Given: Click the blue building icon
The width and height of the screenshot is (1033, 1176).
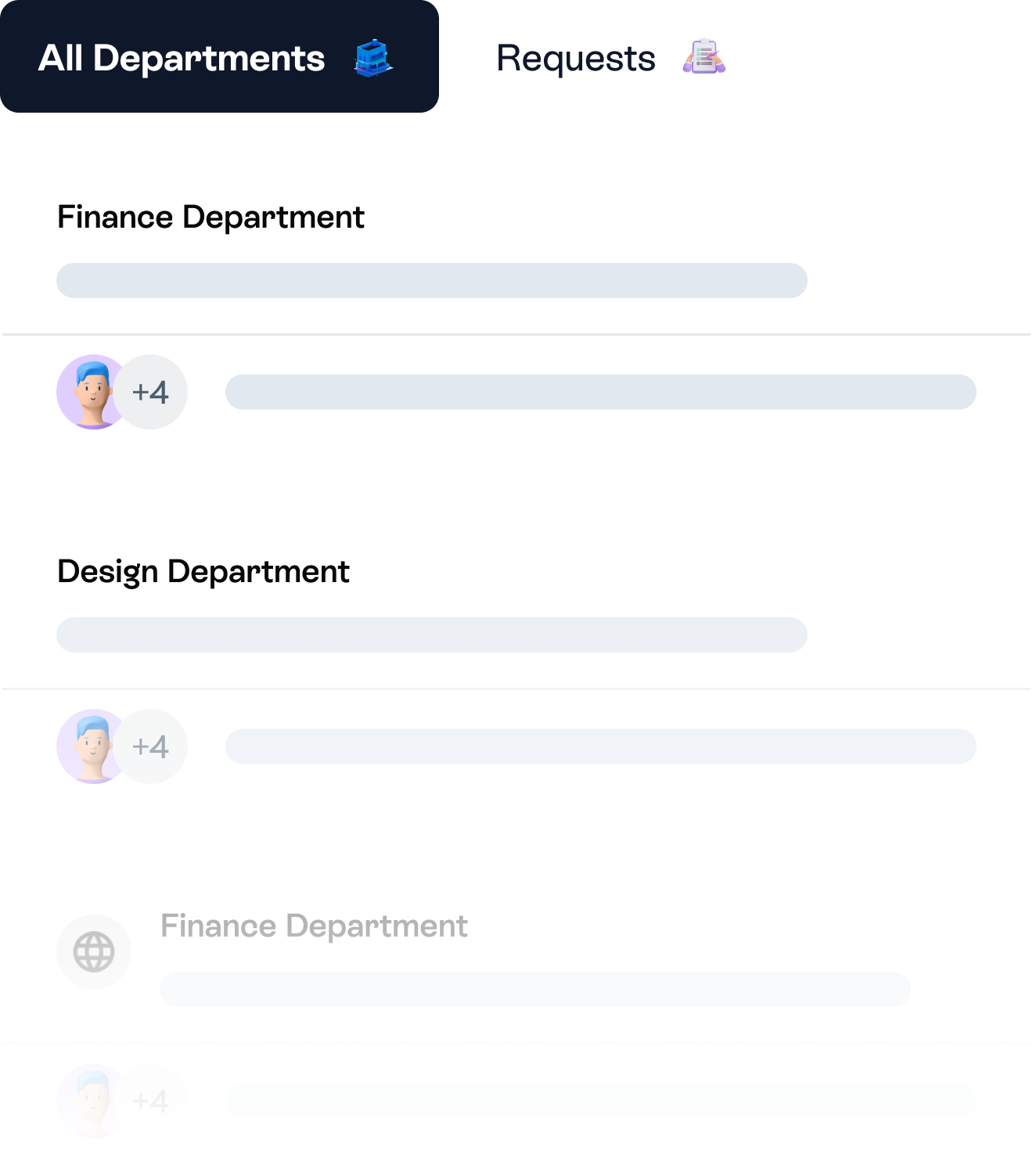Looking at the screenshot, I should (x=373, y=58).
